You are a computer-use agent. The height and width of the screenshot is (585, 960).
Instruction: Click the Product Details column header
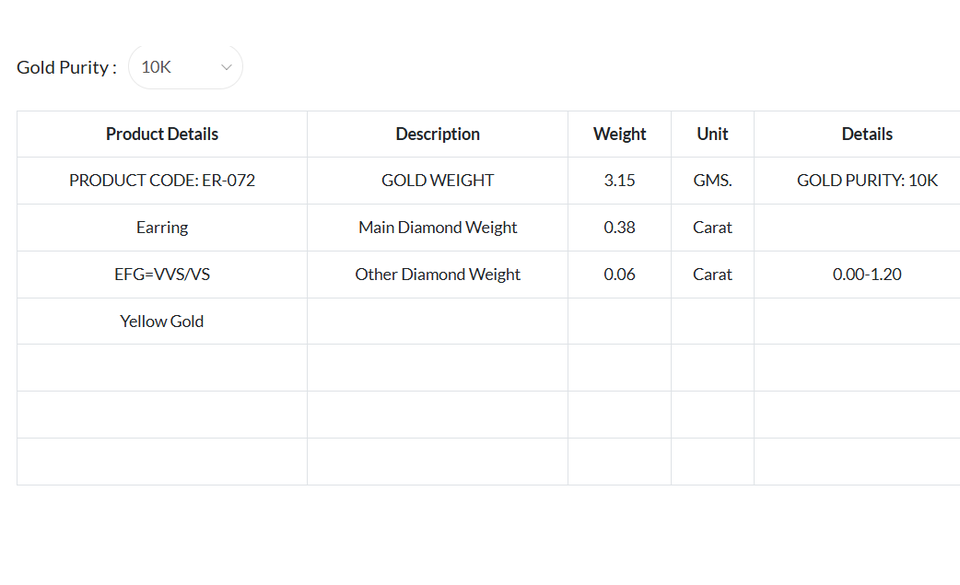(x=162, y=134)
